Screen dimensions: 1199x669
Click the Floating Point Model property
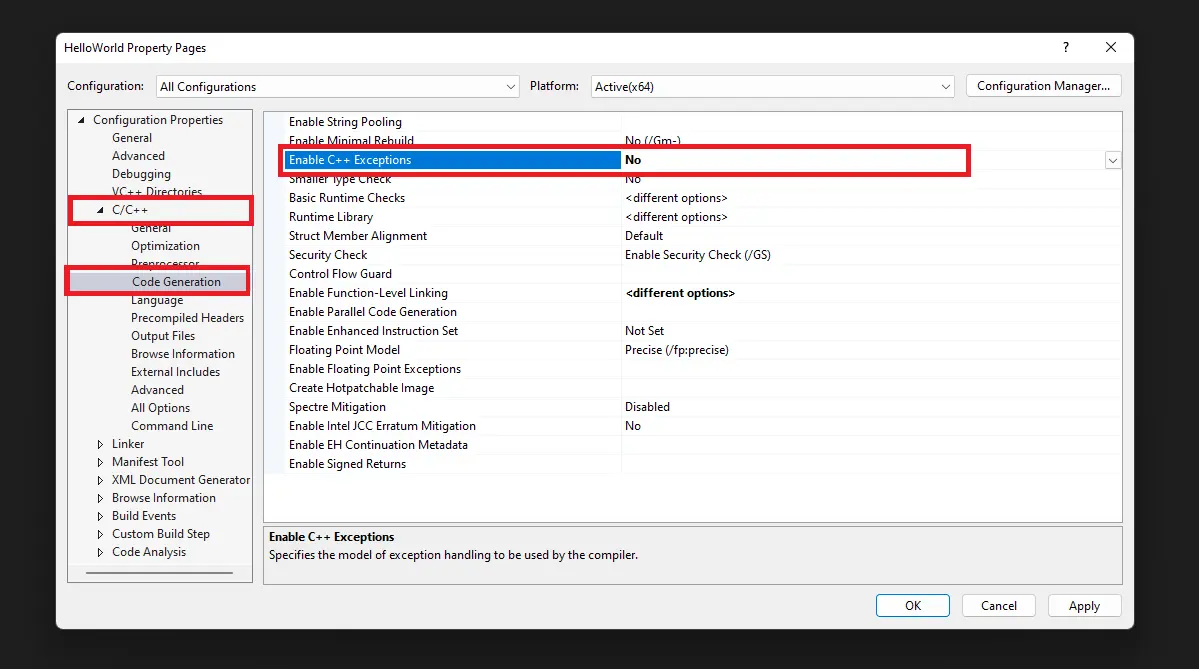344,350
